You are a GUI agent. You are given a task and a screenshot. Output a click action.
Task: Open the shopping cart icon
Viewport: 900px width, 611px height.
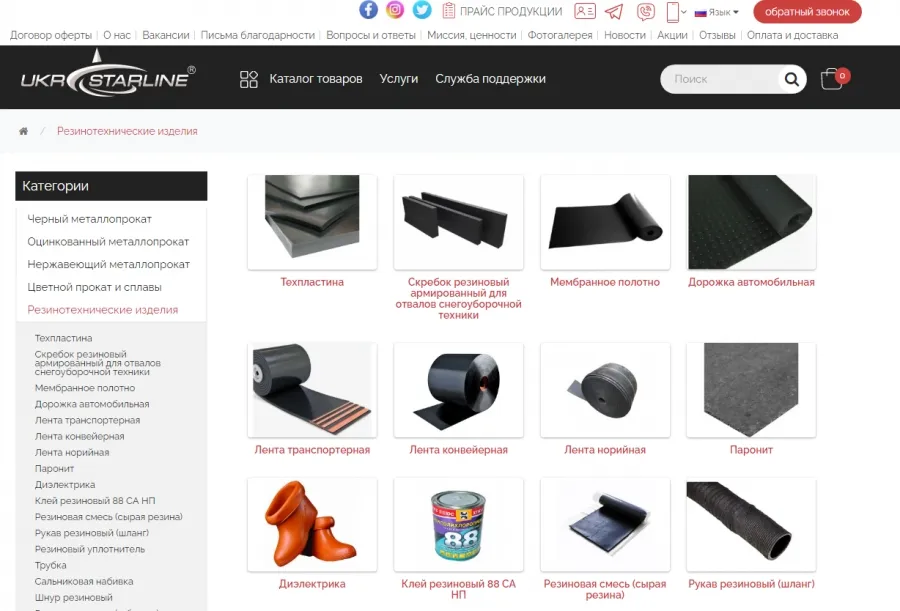(x=834, y=79)
